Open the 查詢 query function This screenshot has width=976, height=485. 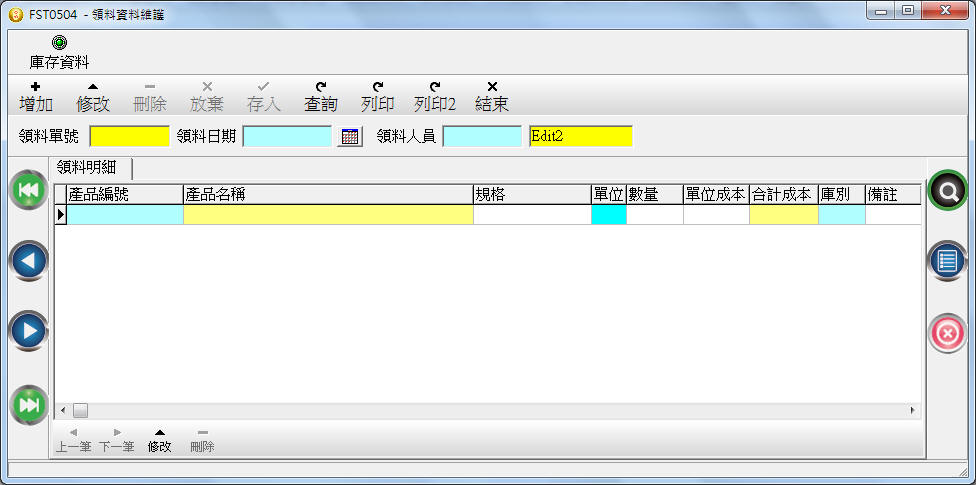321,97
